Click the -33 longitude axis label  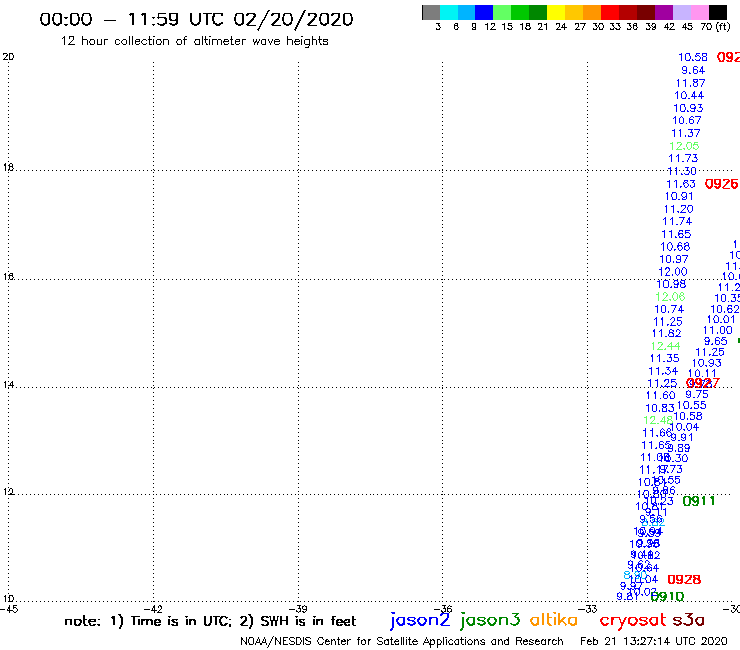pos(589,609)
